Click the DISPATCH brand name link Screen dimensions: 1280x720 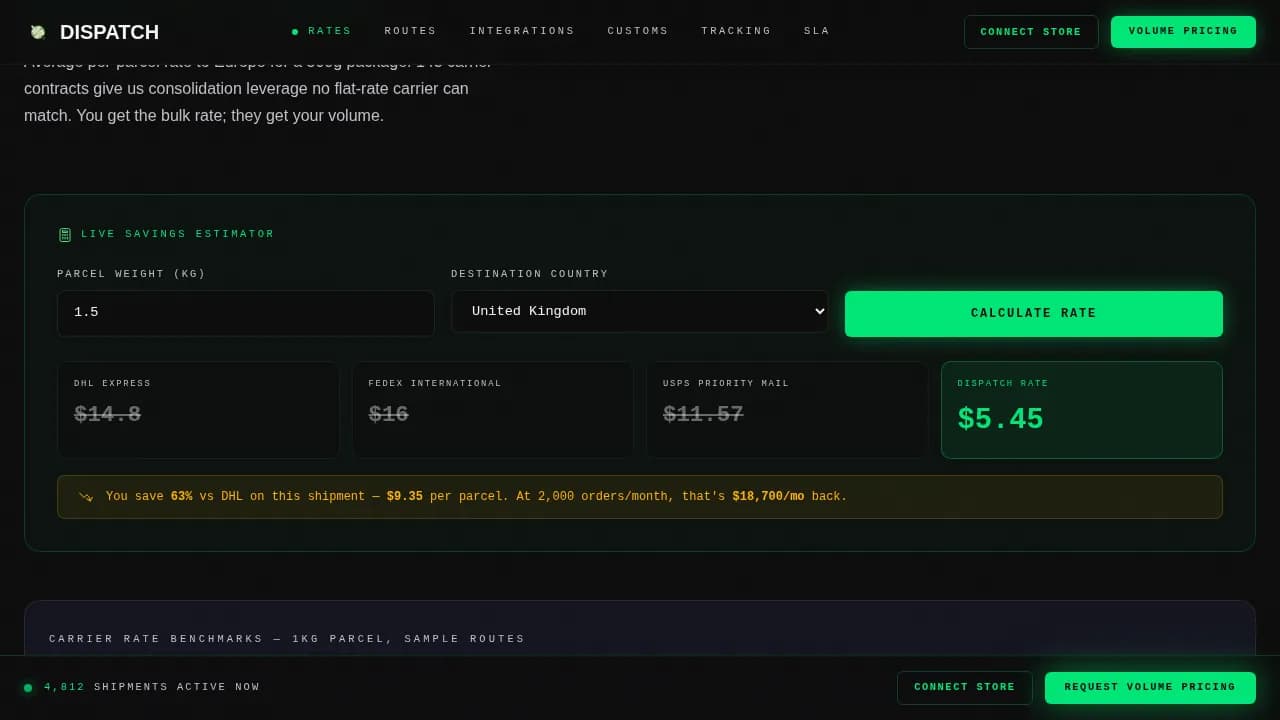(109, 32)
